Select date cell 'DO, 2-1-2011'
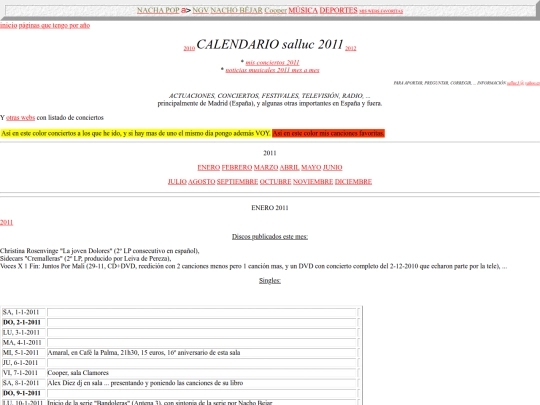The image size is (540, 405). pos(23,322)
